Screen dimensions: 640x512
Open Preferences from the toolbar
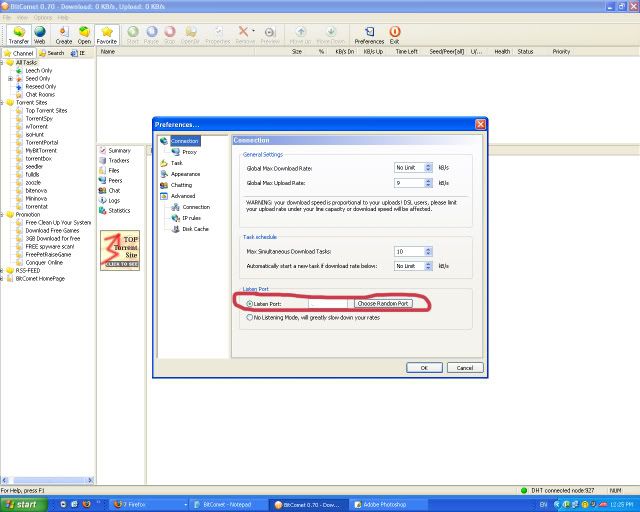[x=369, y=35]
